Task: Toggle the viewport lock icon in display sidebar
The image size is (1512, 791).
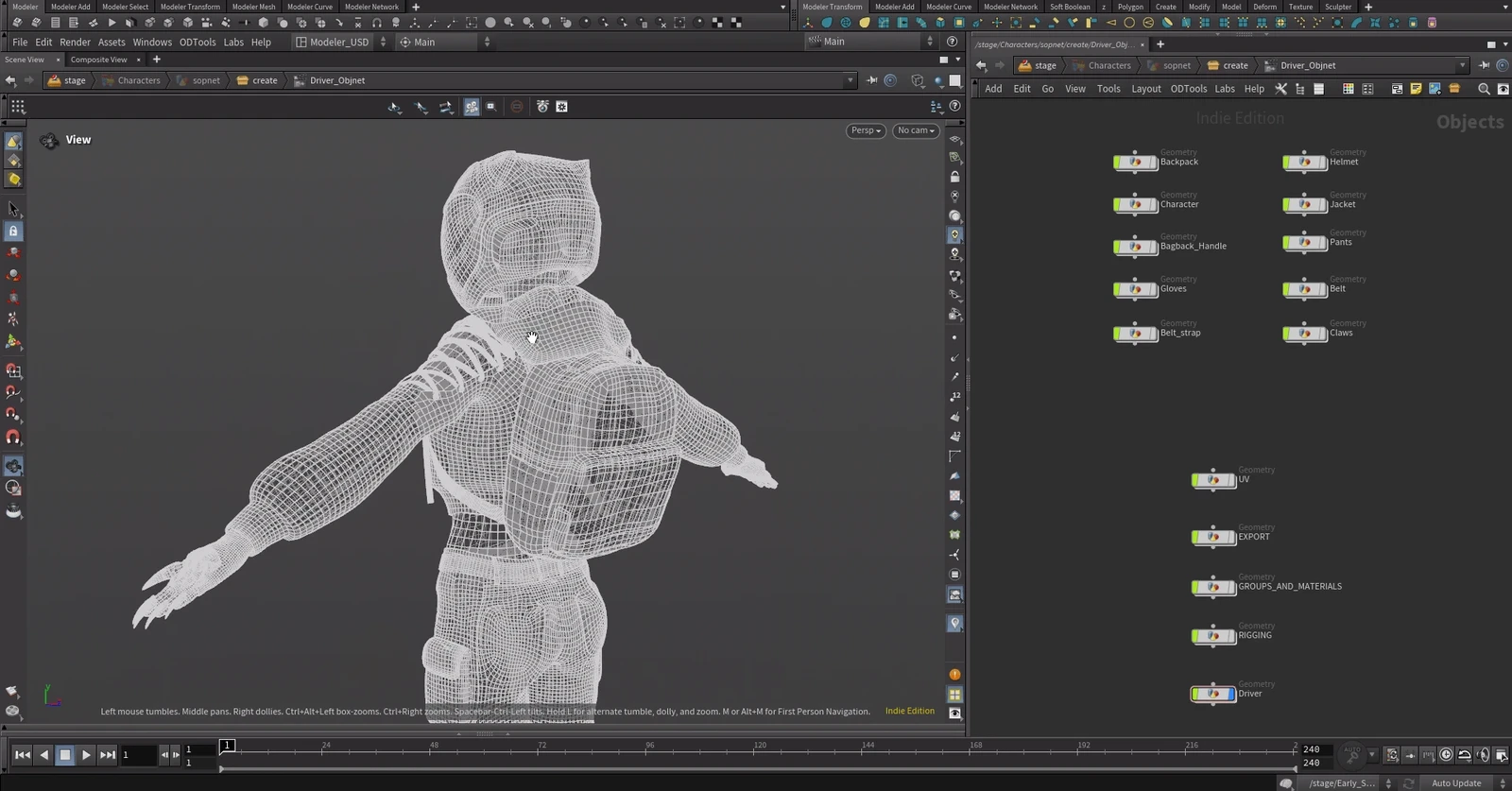Action: [954, 177]
